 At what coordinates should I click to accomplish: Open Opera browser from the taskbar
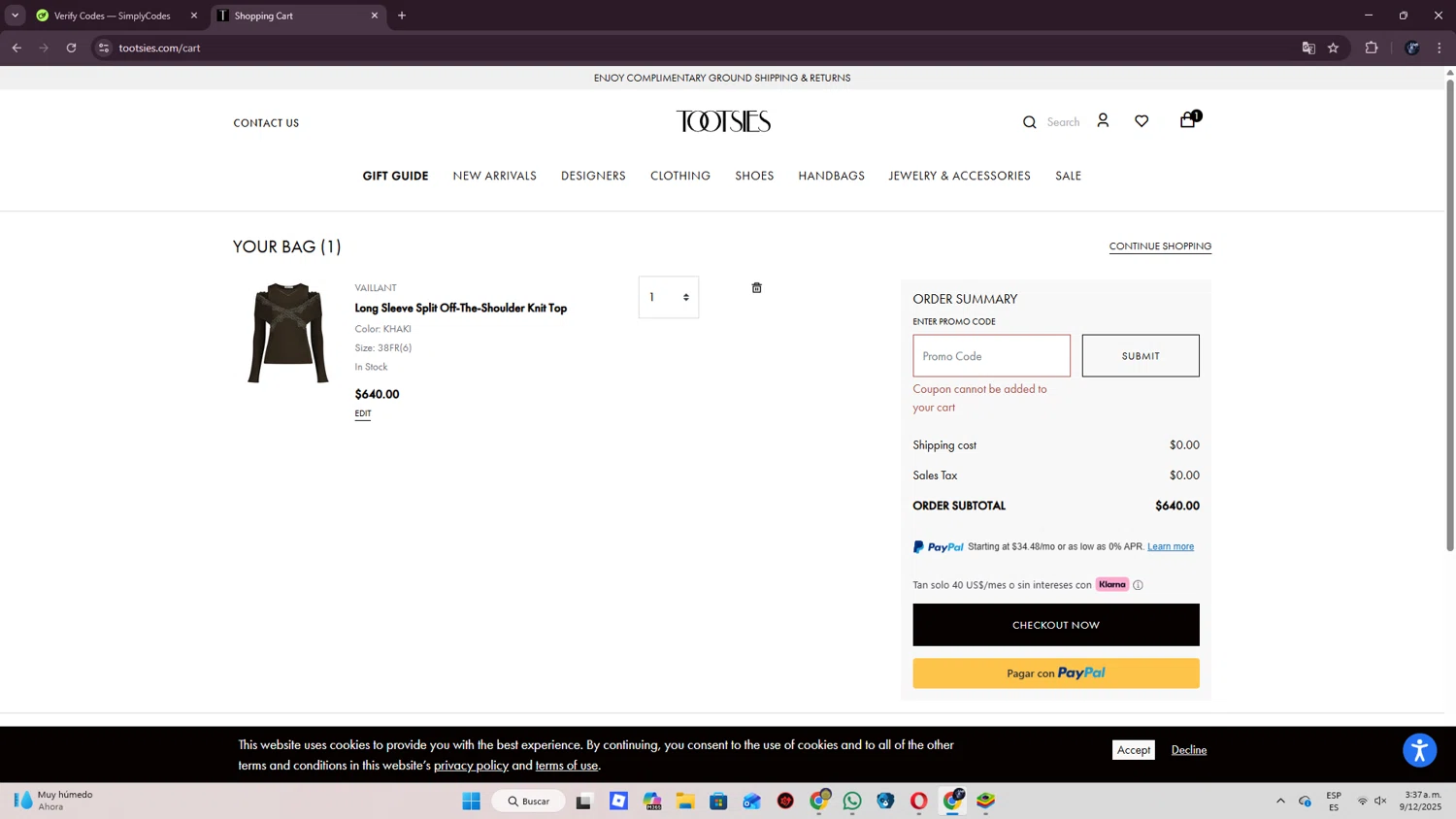918,801
